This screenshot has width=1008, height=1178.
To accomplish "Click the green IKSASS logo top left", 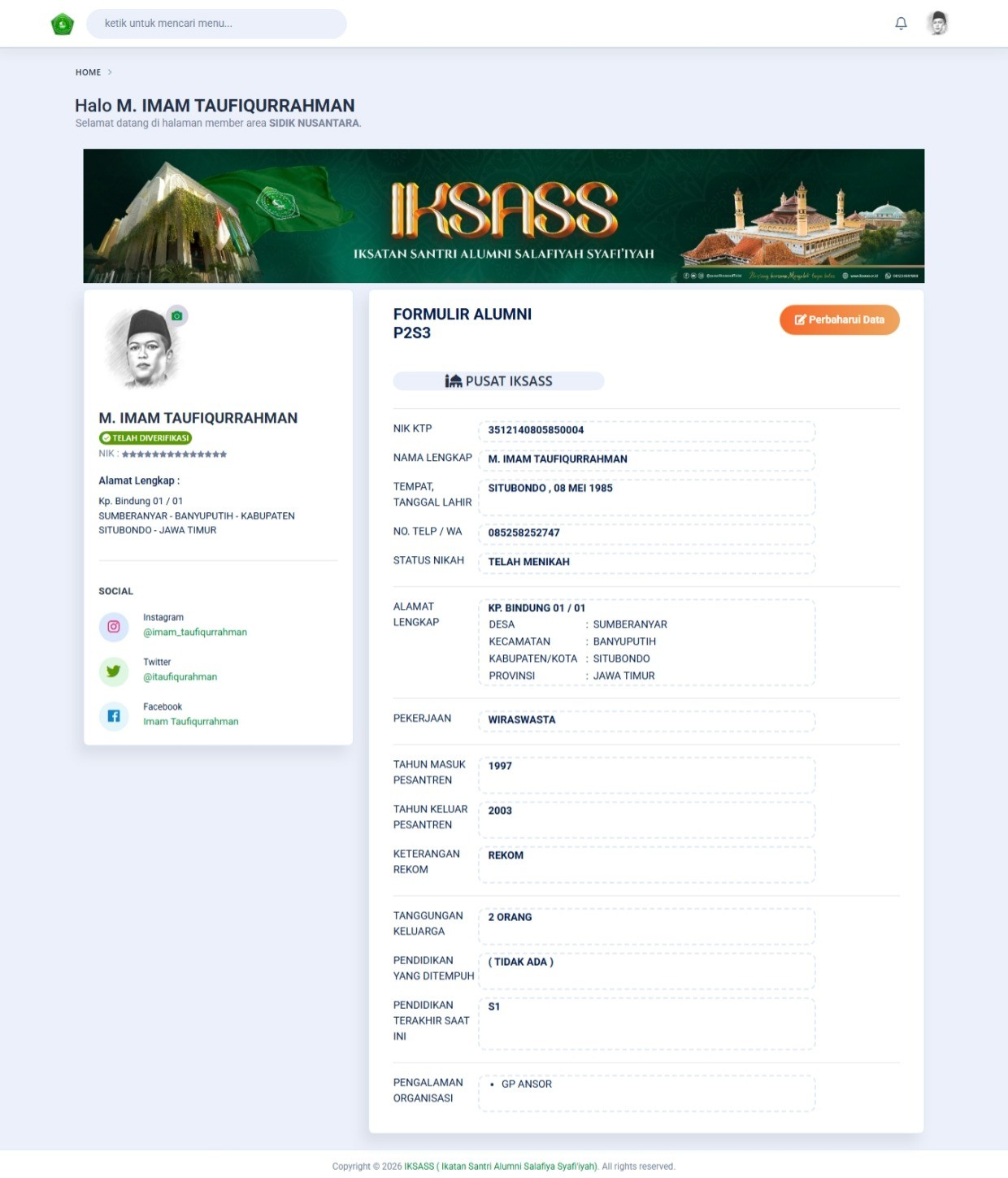I will click(61, 23).
